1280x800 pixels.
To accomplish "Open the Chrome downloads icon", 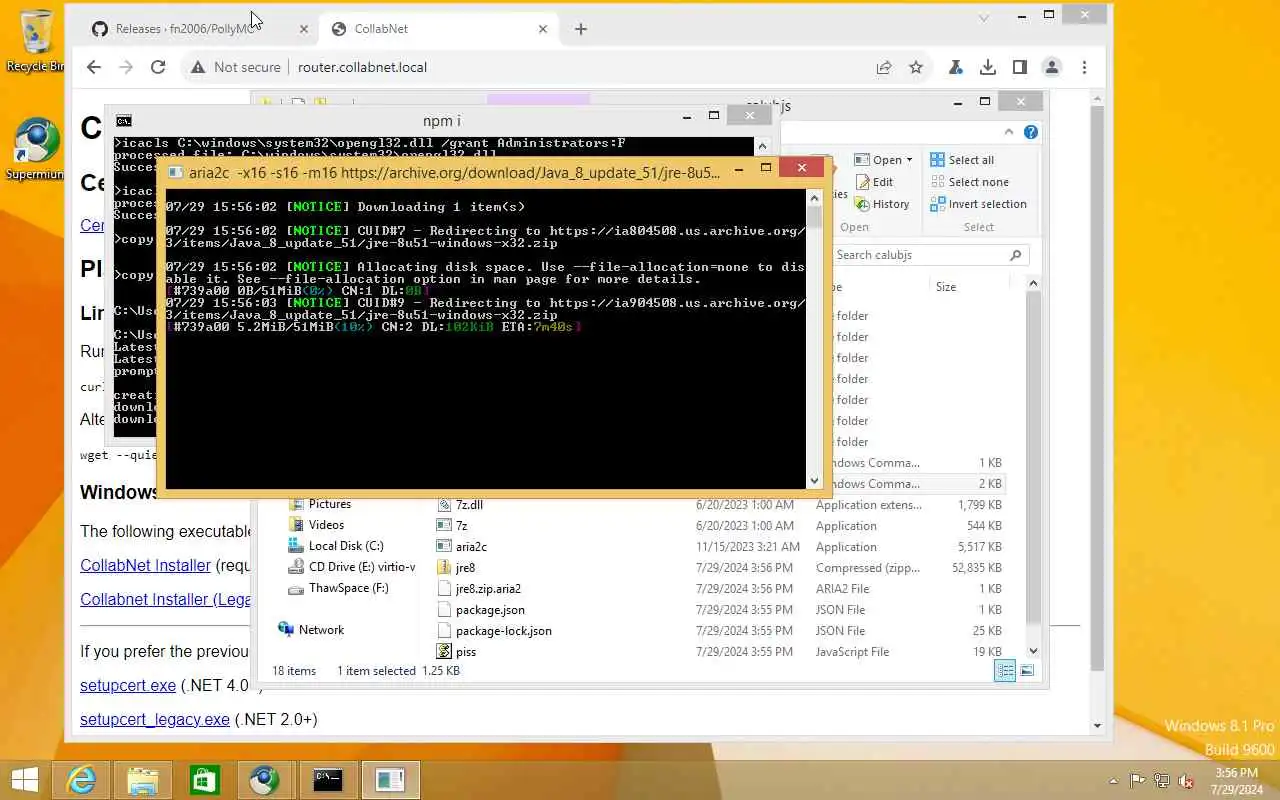I will (987, 67).
